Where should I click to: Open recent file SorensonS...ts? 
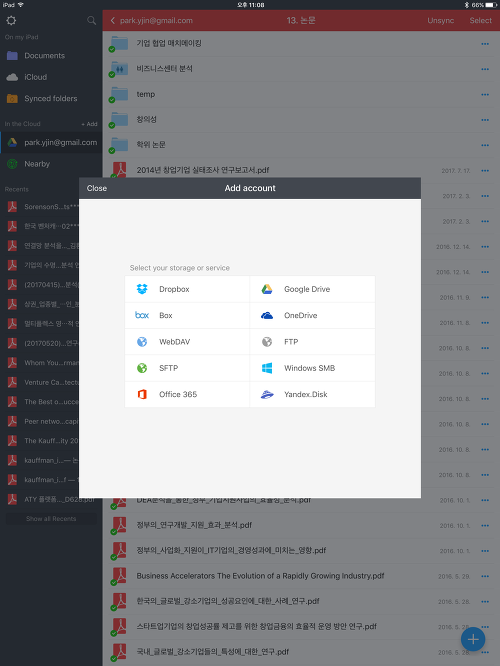click(x=42, y=207)
